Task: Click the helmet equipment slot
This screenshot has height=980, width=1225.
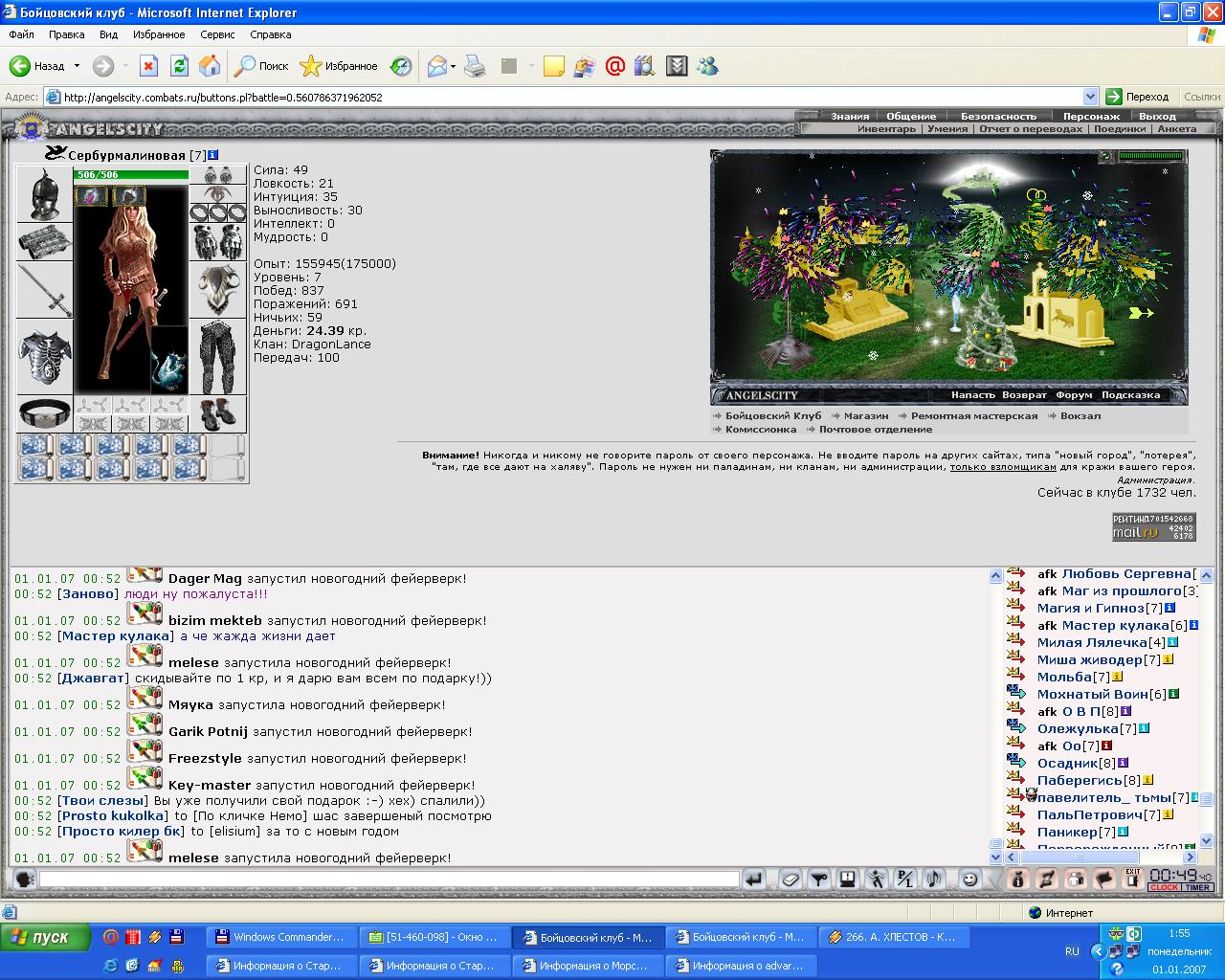Action: 44,194
